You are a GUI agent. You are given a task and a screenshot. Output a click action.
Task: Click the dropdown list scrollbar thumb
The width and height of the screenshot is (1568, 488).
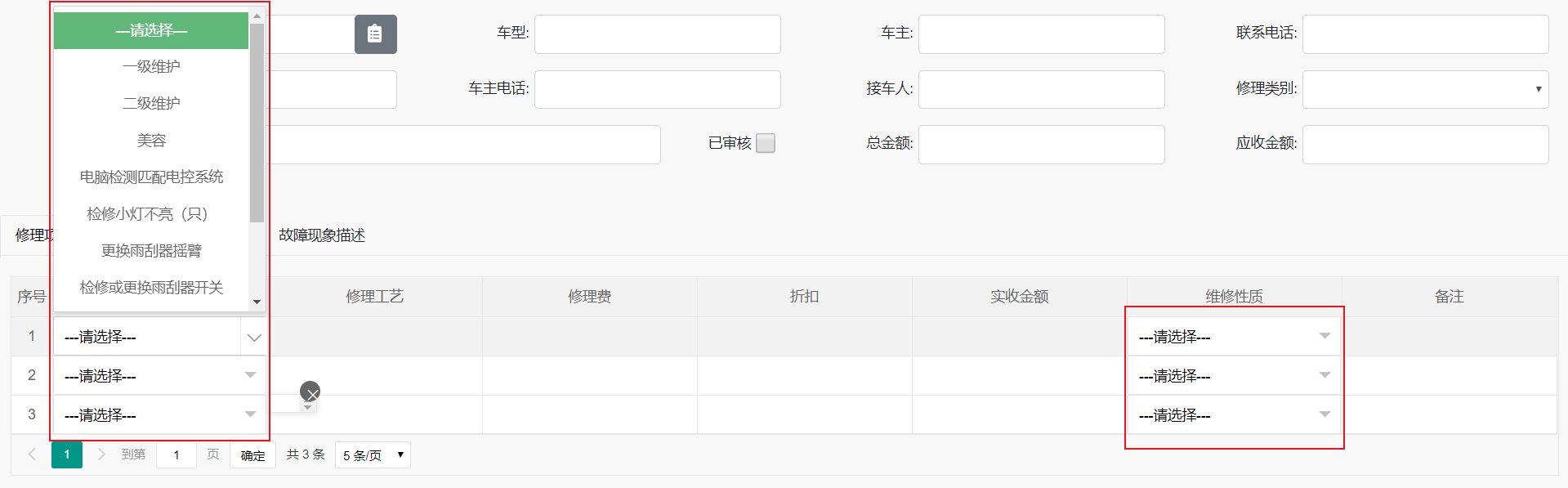(x=257, y=123)
